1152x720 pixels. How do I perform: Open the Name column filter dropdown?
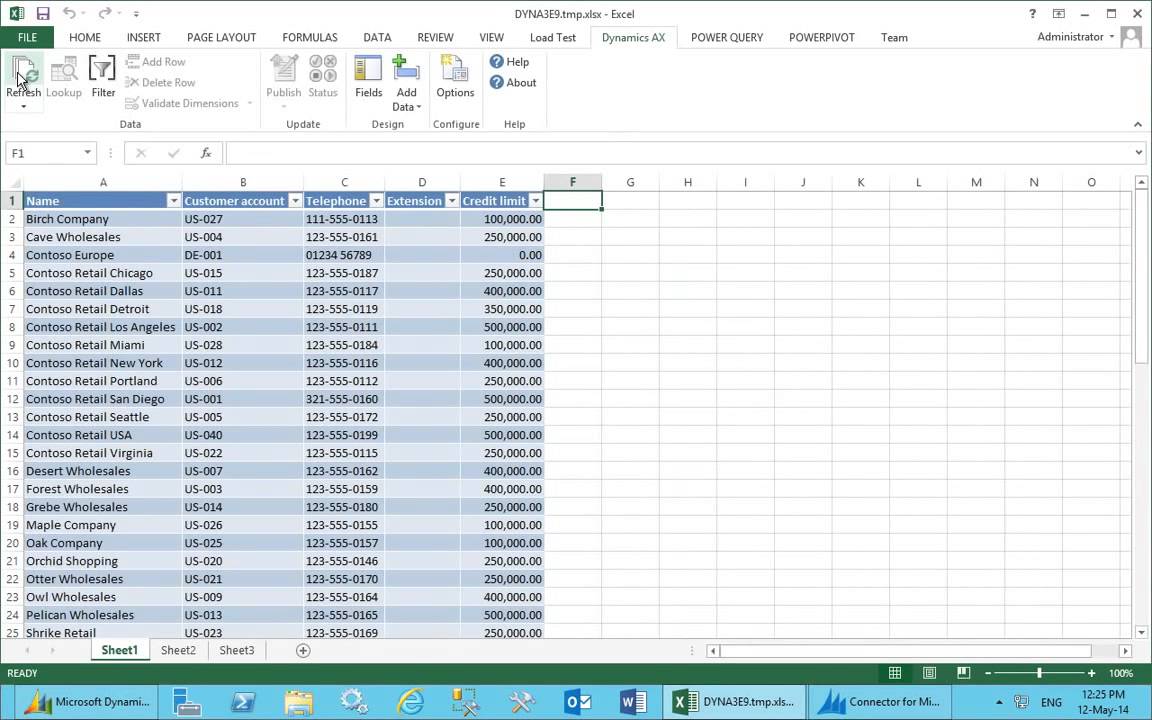coord(173,201)
